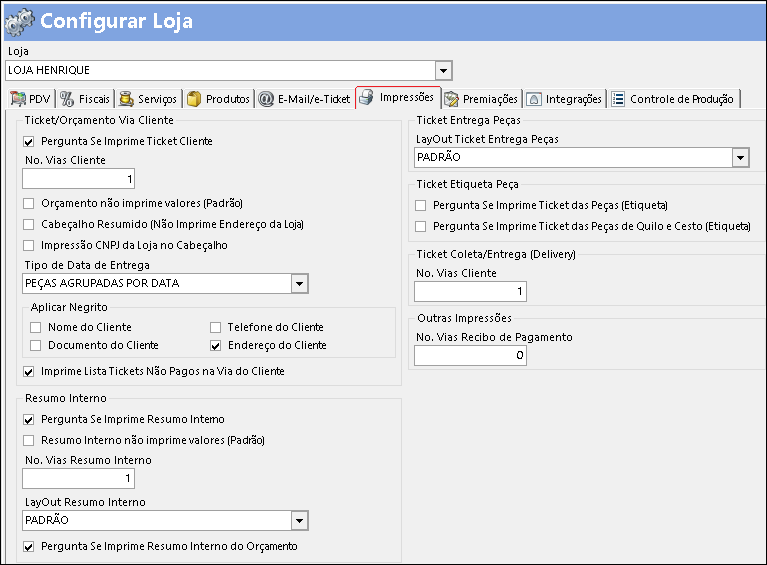Screen dimensions: 767x565
Task: Open the Serviços tab
Action: click(x=148, y=99)
